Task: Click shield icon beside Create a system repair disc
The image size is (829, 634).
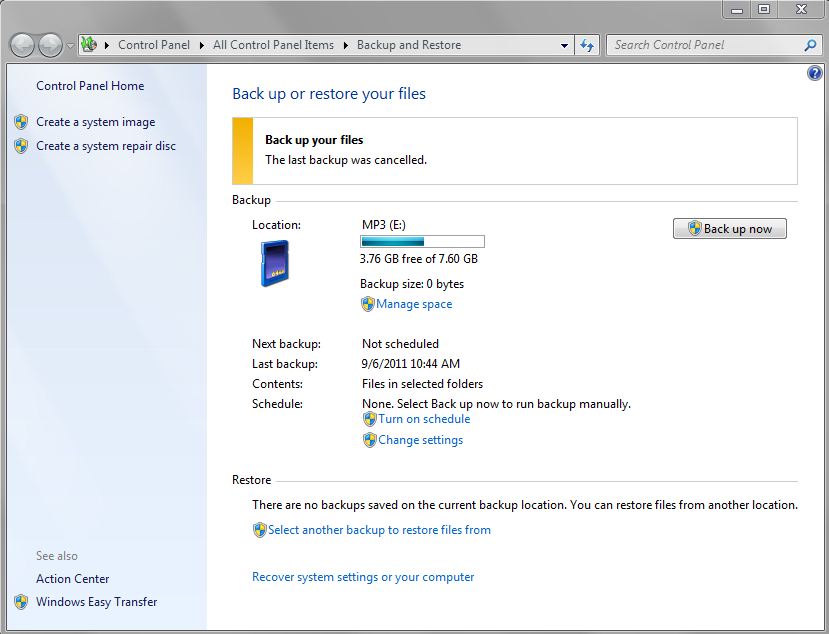Action: click(x=21, y=146)
